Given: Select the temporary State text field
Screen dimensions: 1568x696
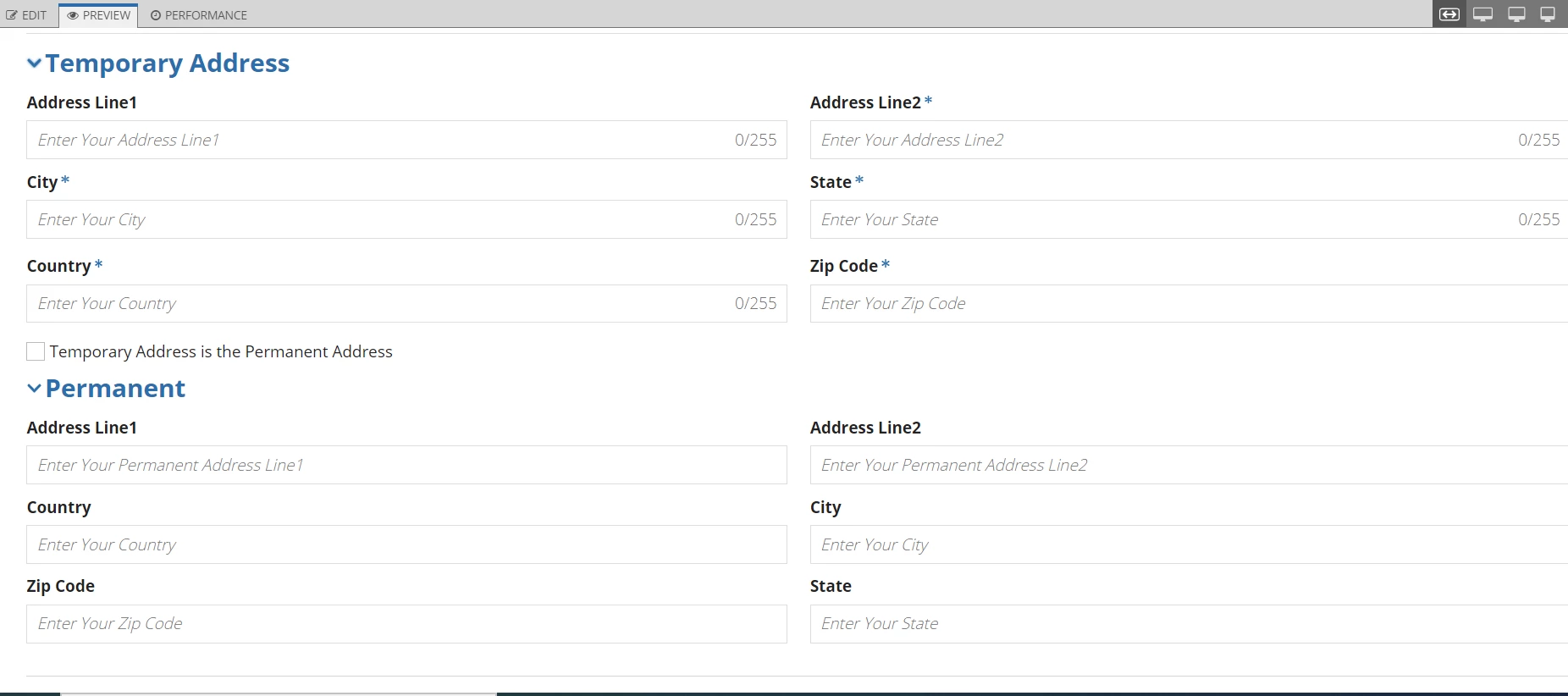Looking at the screenshot, I should pyautogui.click(x=1189, y=219).
